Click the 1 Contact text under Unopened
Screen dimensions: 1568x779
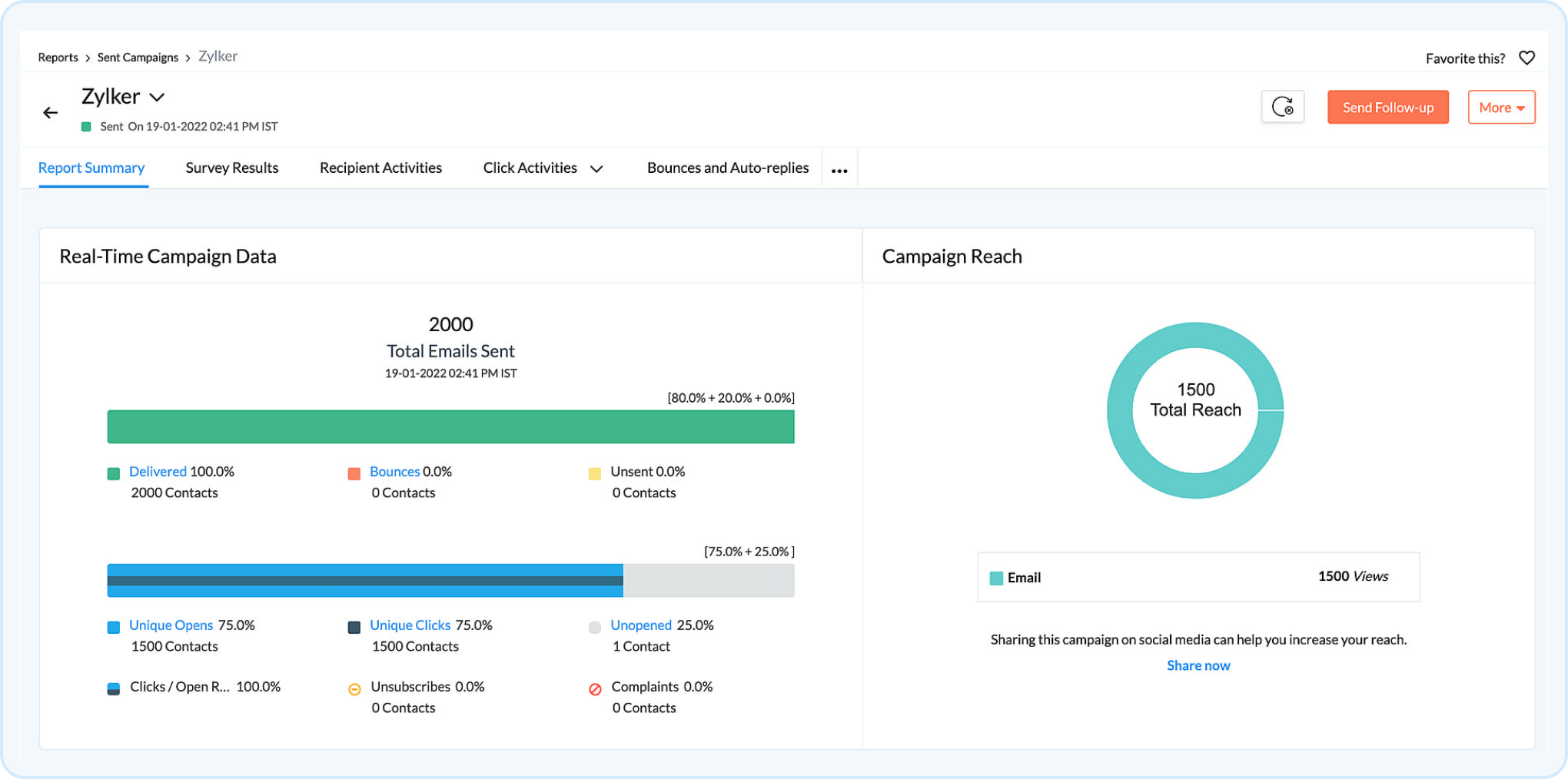[x=641, y=646]
